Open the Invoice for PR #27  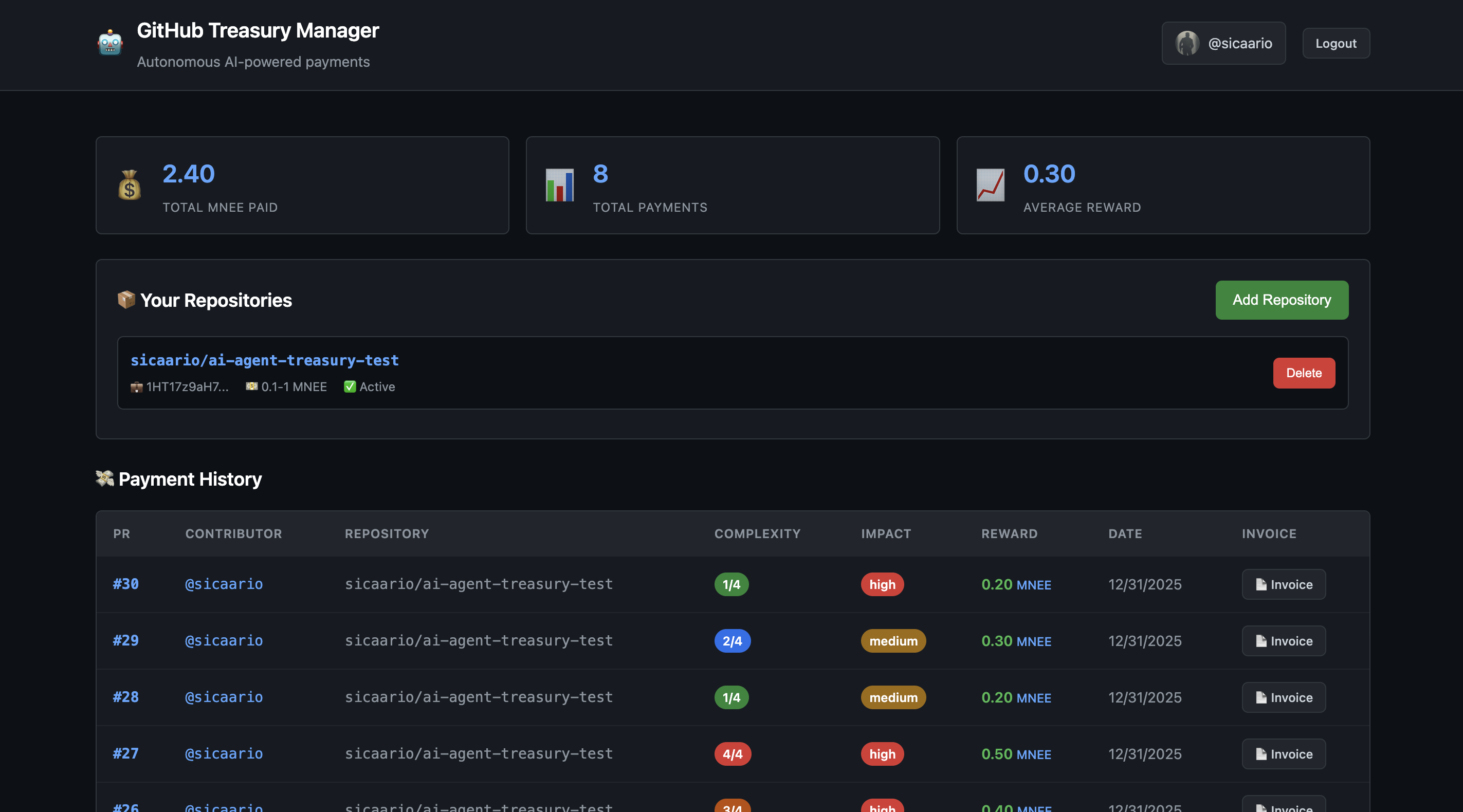pyautogui.click(x=1283, y=754)
